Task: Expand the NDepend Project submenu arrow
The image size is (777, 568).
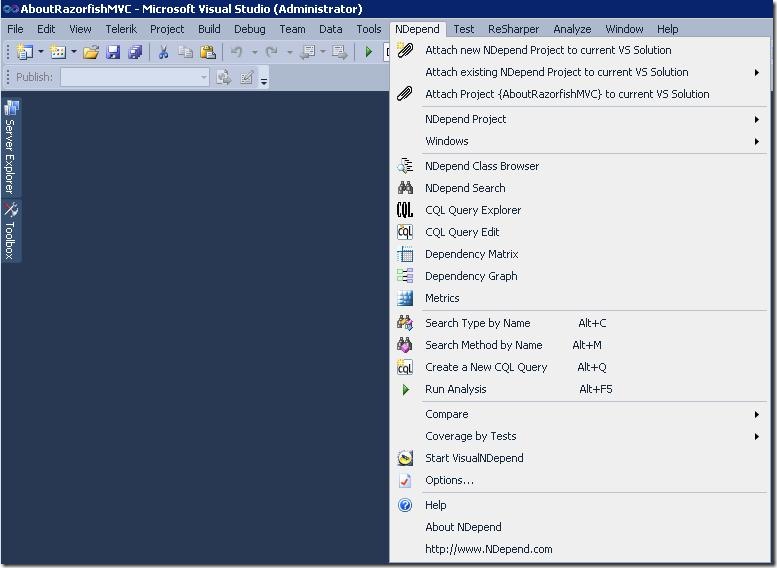Action: click(757, 119)
